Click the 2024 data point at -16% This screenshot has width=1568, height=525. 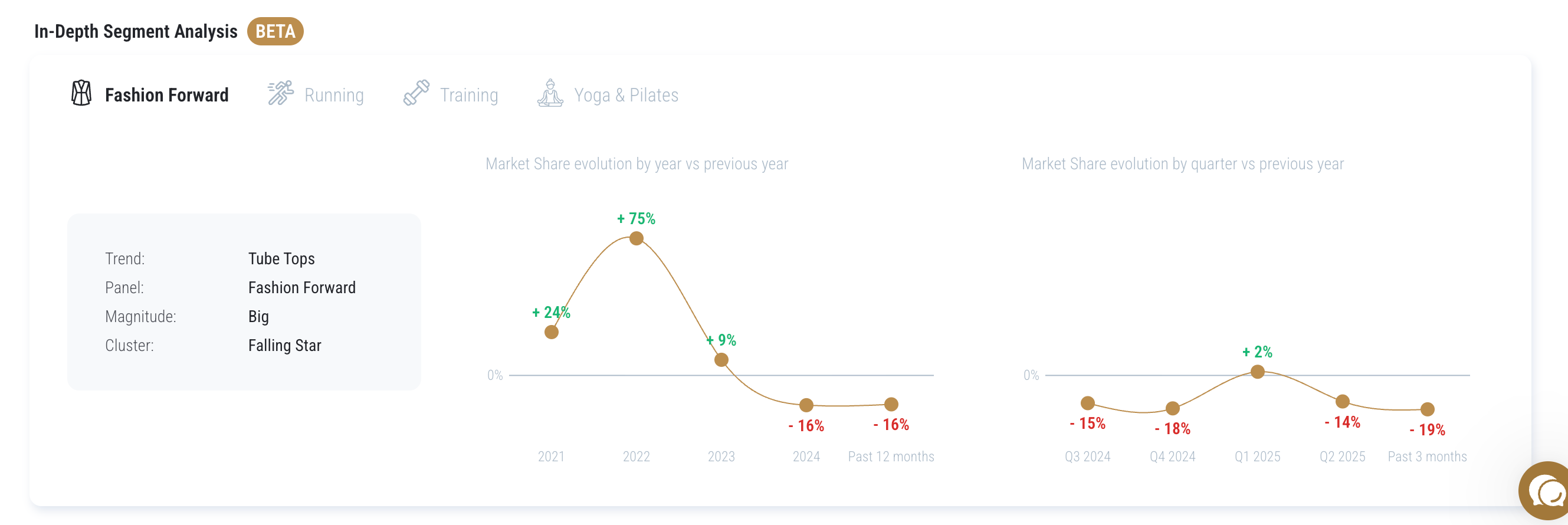(806, 405)
